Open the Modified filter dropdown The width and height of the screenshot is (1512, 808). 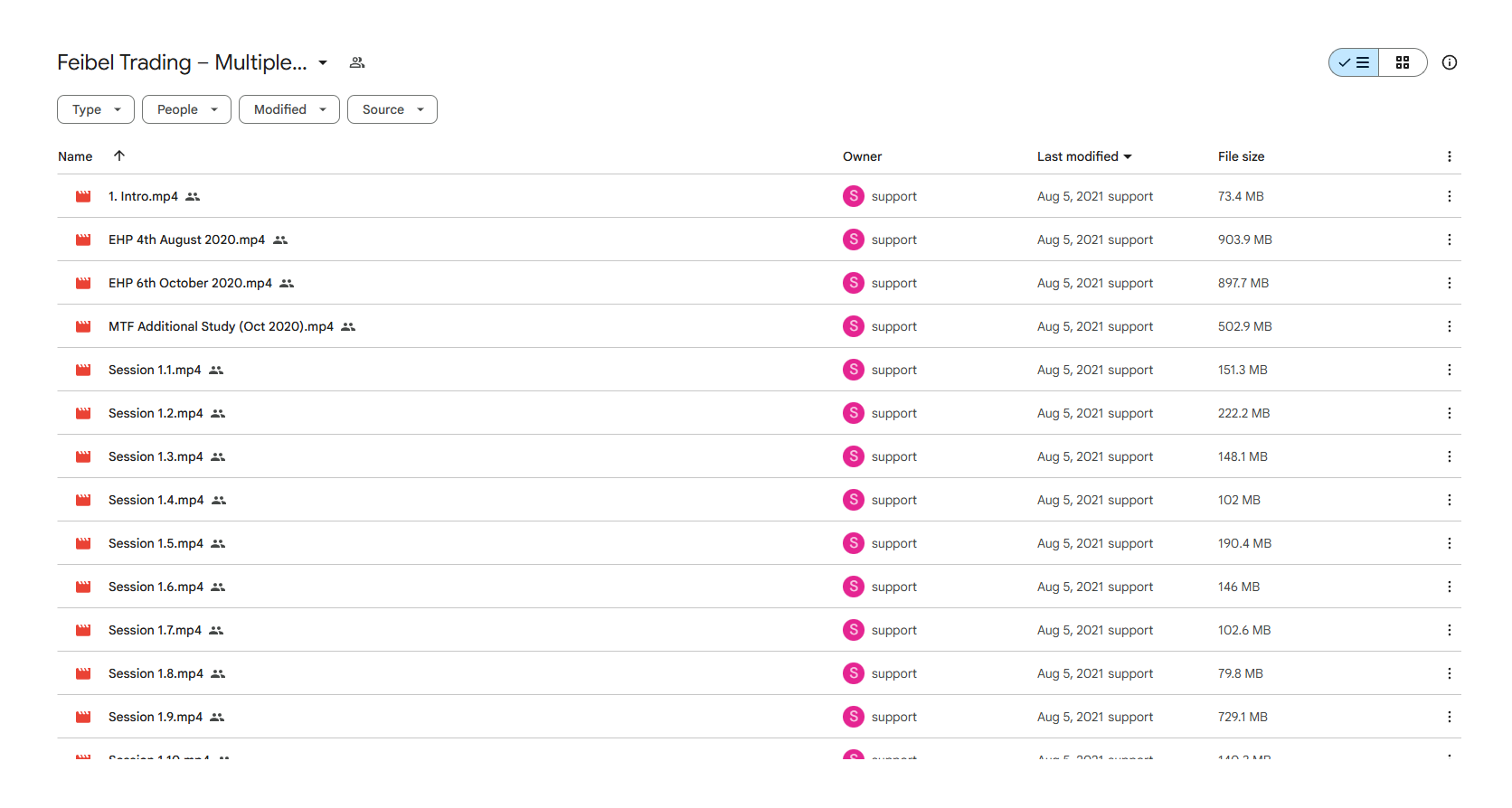(x=289, y=109)
